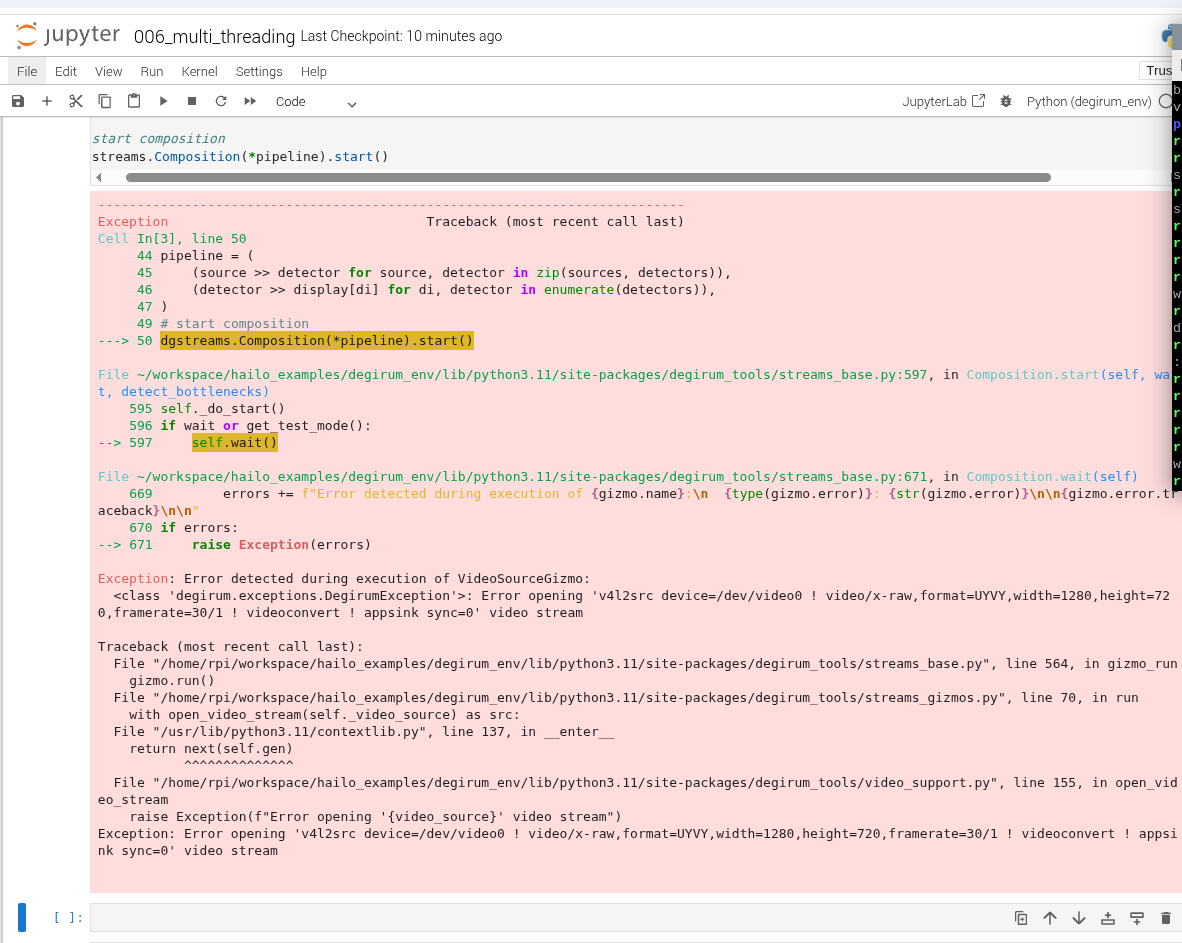The width and height of the screenshot is (1182, 943).
Task: Insert a cell below from cell toolbar
Action: pos(1137,918)
